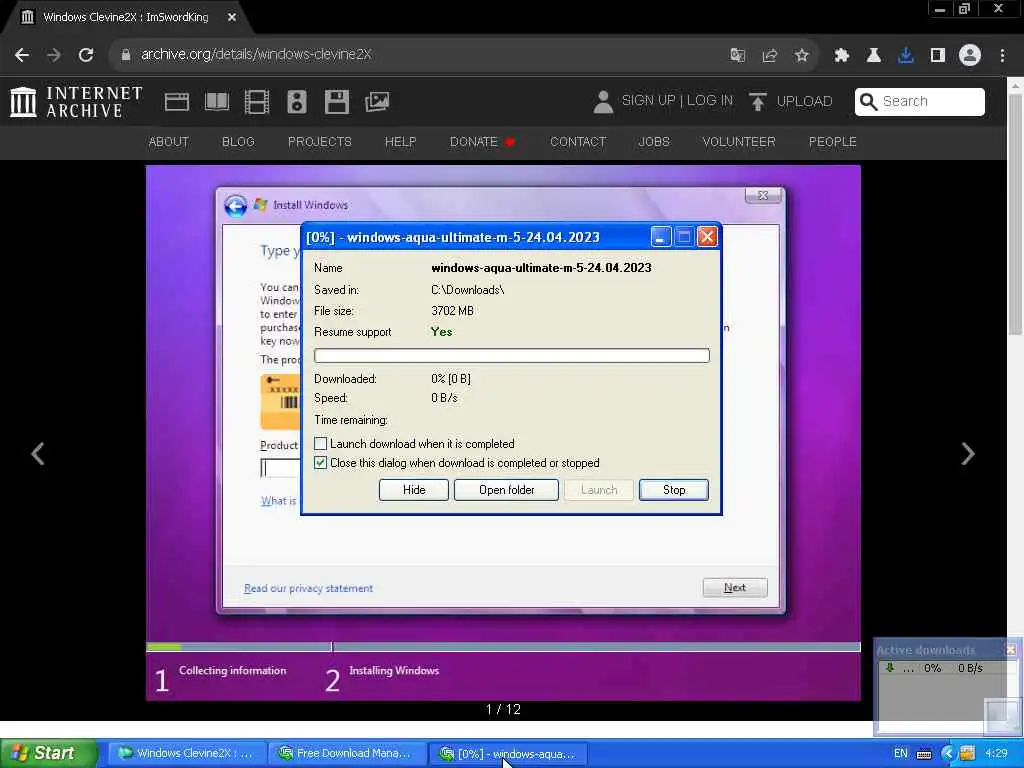Screen dimensions: 1024x768
Task: Click the user avatar icon beside Sign Up
Action: point(603,102)
